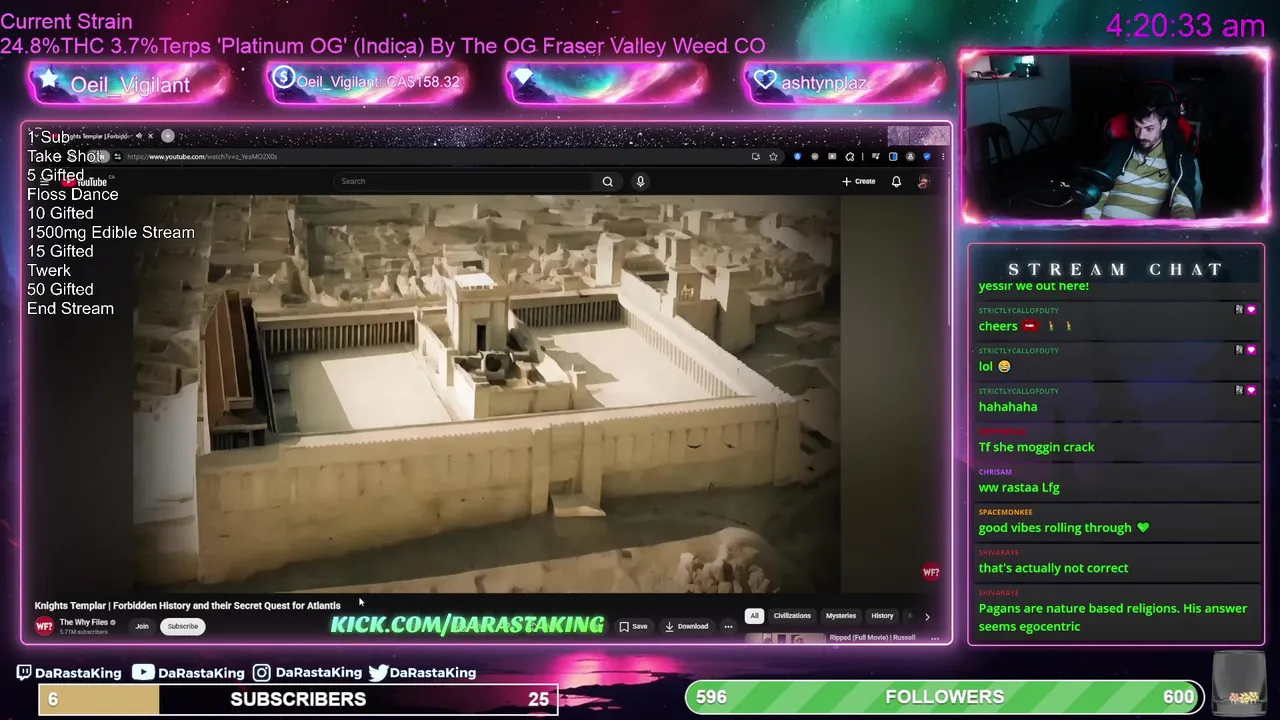This screenshot has height=720, width=1280.
Task: Click the SUBSCRIBERS progress bar
Action: pos(298,699)
